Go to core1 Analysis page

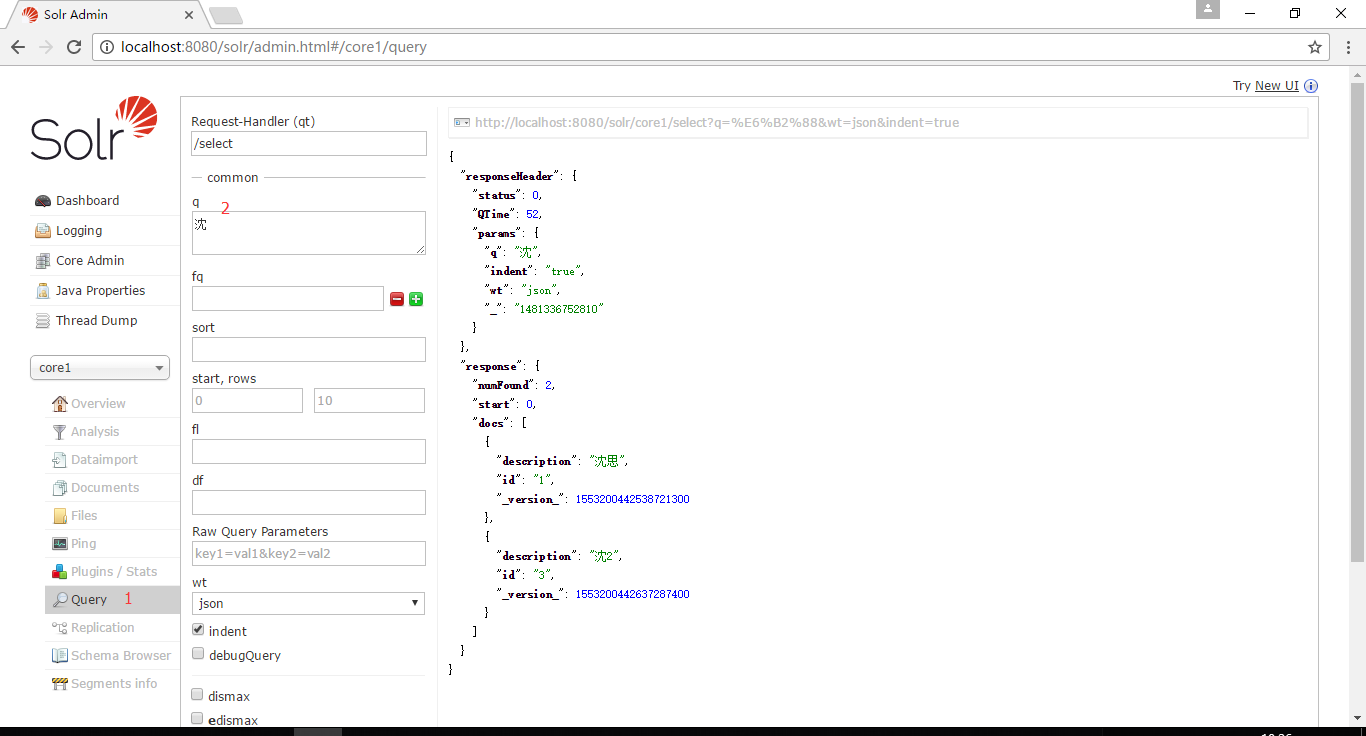[x=95, y=432]
